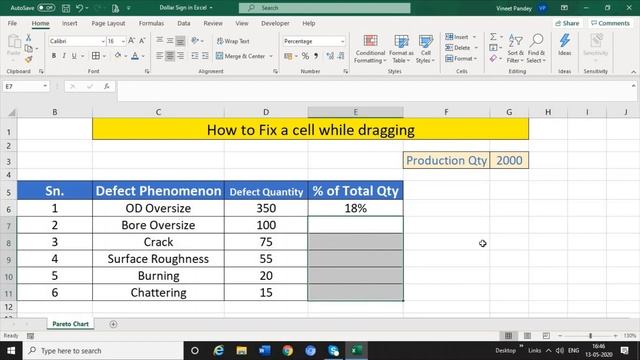
Task: Click Merge & Center button
Action: coord(240,56)
